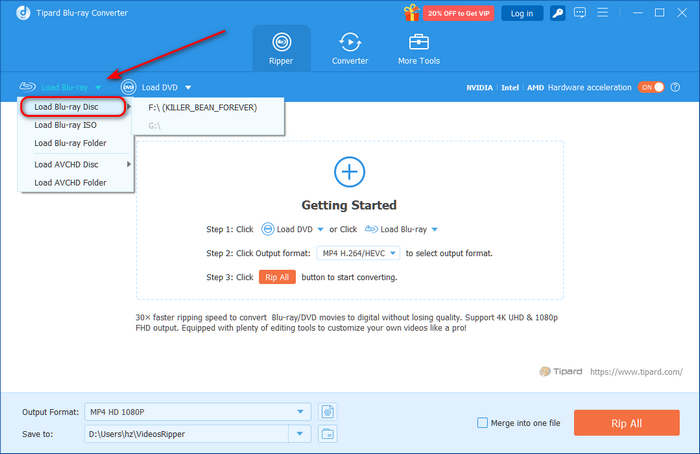Click the Getting Started heading
The image size is (700, 454).
coord(349,205)
